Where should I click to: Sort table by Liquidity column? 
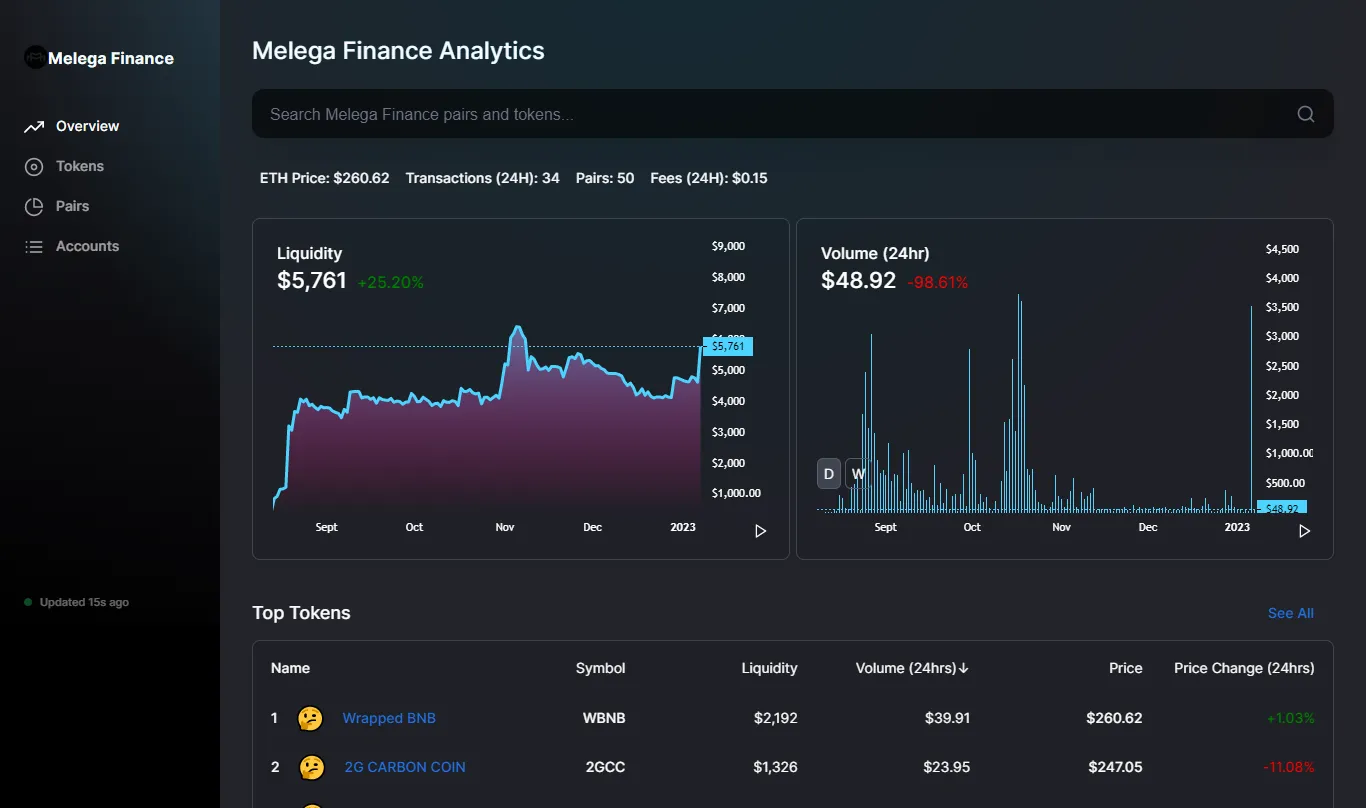pos(770,668)
